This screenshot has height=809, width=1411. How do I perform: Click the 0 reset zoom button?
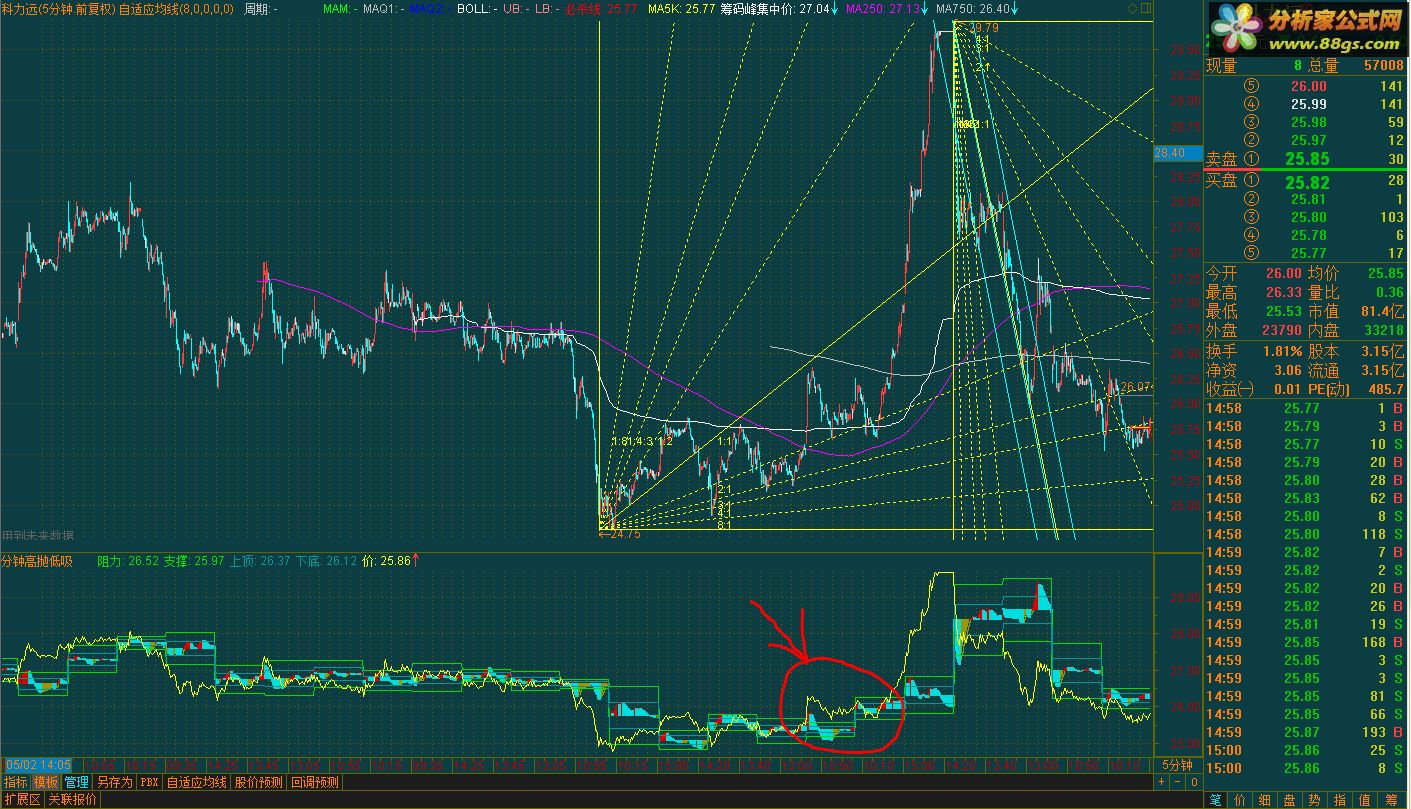point(1194,782)
